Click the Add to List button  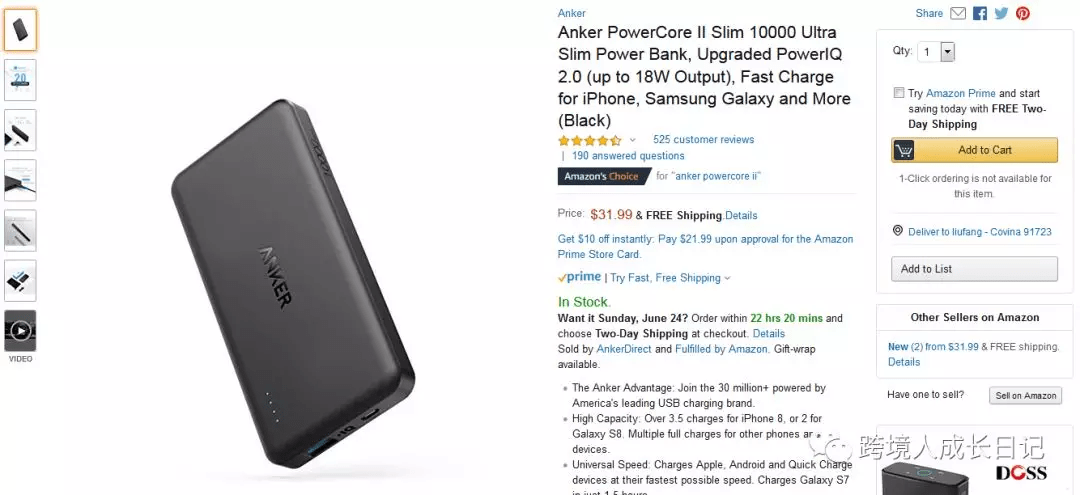coord(974,269)
